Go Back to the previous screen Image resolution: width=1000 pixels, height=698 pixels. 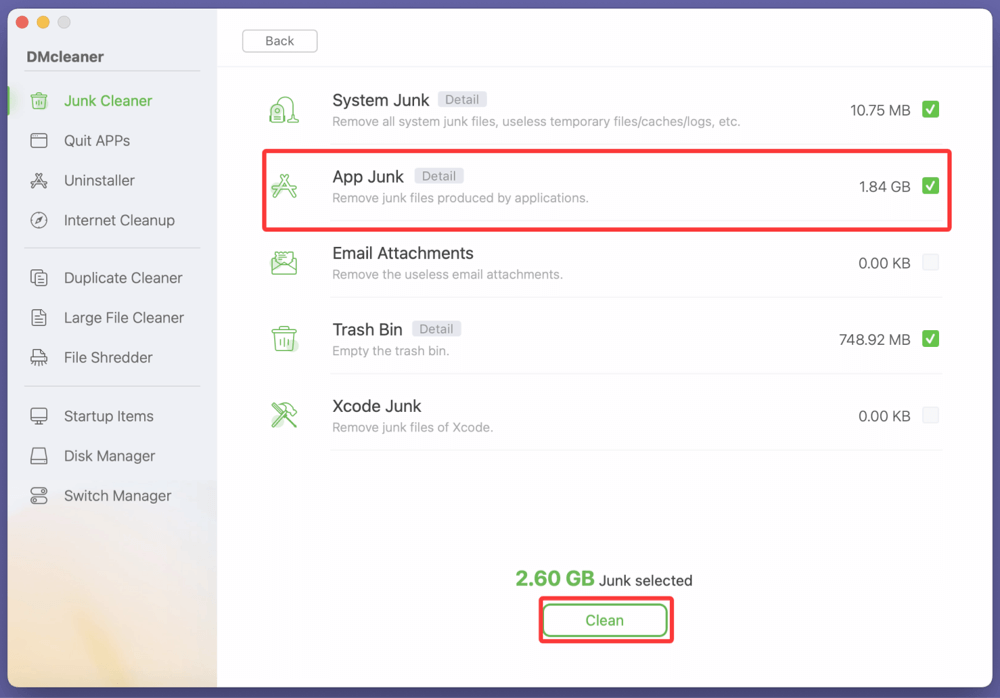tap(279, 40)
